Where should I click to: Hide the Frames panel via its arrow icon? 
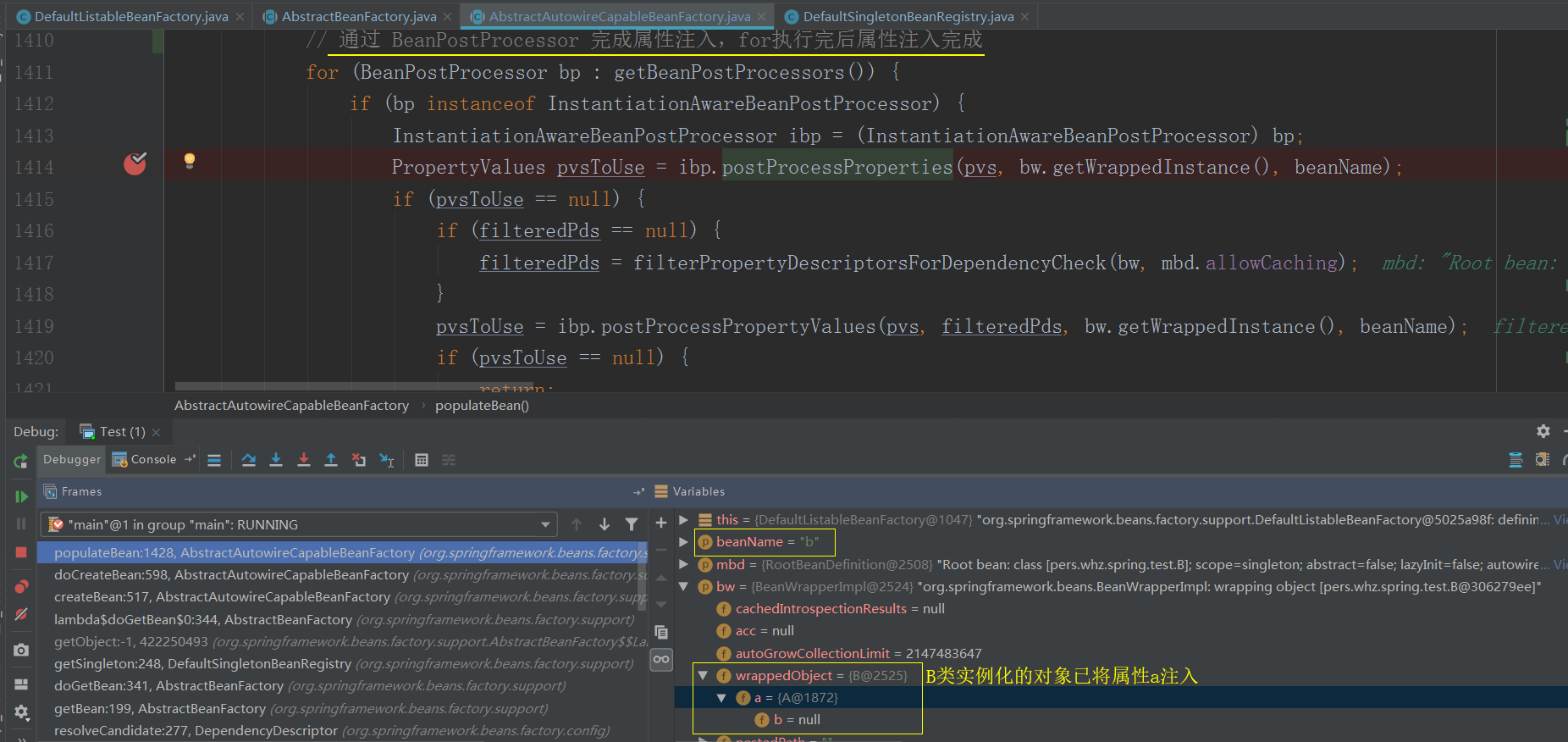[638, 492]
